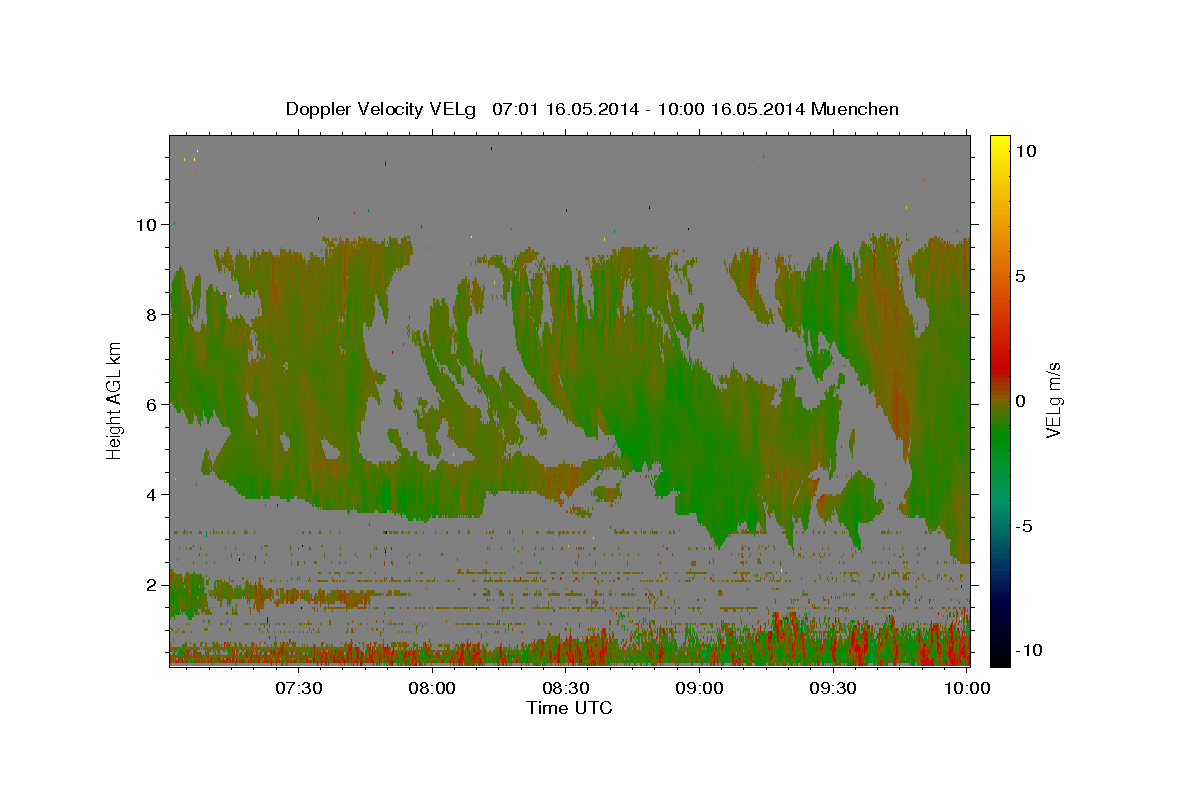Click the height axis label '10'
Viewport: 1200px width, 800px height.
pos(146,225)
